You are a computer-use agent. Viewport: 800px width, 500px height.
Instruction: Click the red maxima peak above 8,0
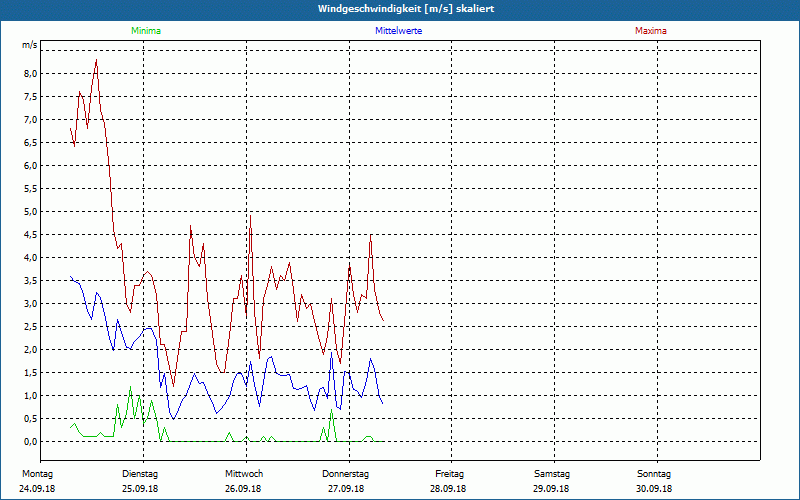point(96,60)
